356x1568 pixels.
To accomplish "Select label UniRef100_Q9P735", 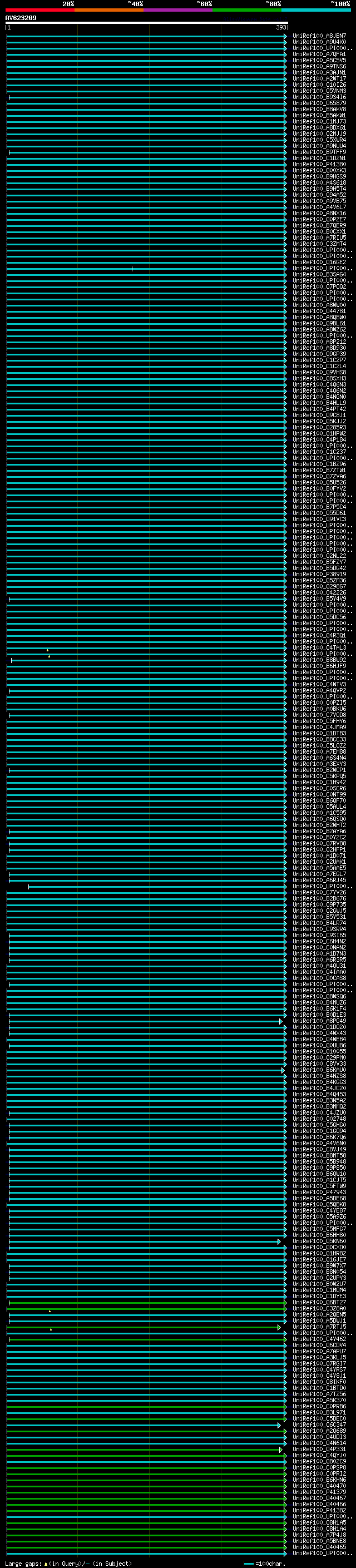I will click(319, 904).
